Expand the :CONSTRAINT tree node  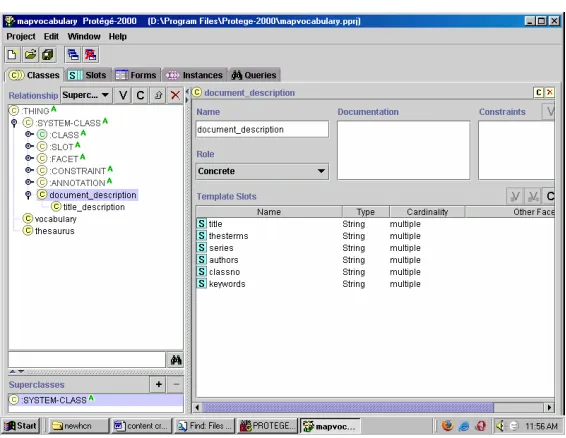click(29, 170)
